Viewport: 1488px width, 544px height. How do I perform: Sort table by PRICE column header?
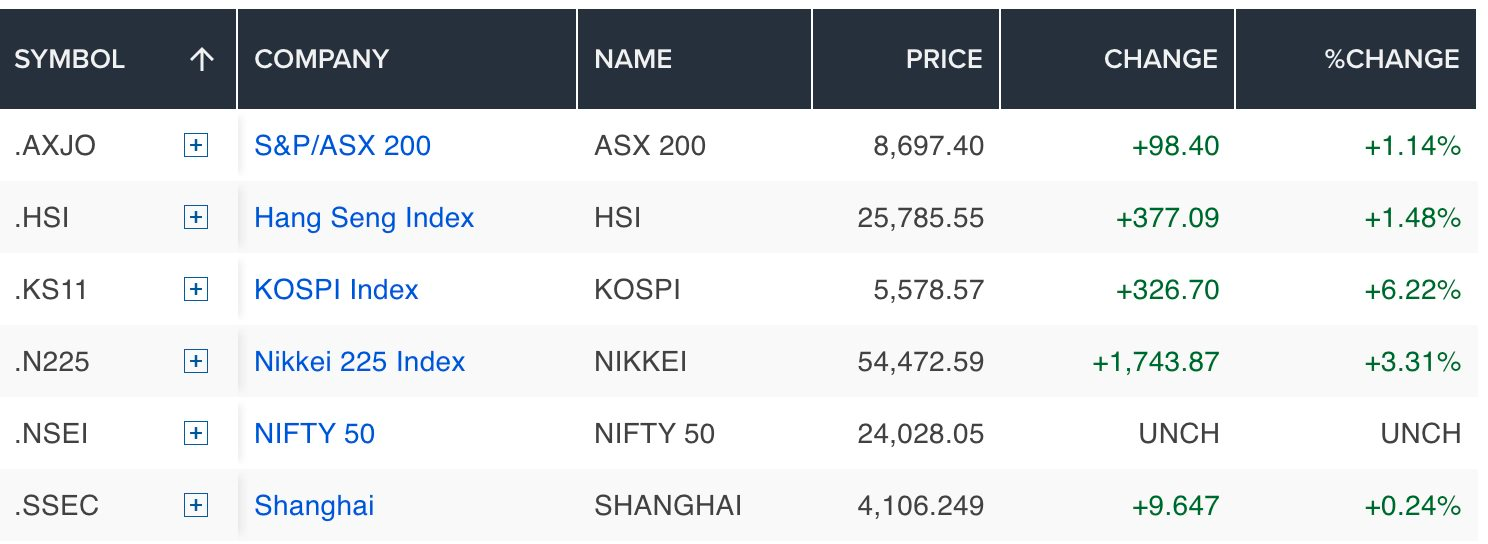click(944, 60)
